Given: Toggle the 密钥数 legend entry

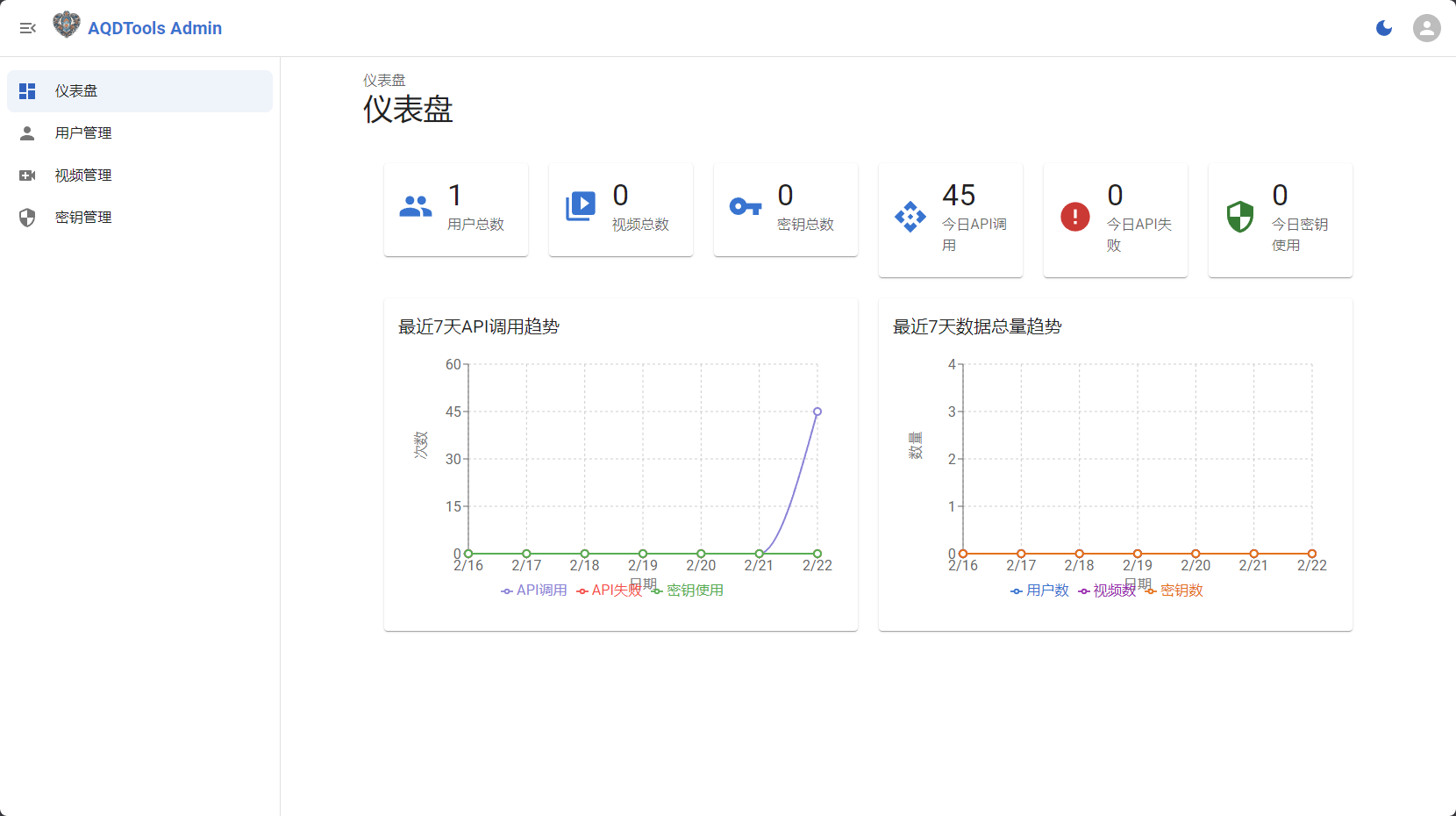Looking at the screenshot, I should tap(1174, 591).
